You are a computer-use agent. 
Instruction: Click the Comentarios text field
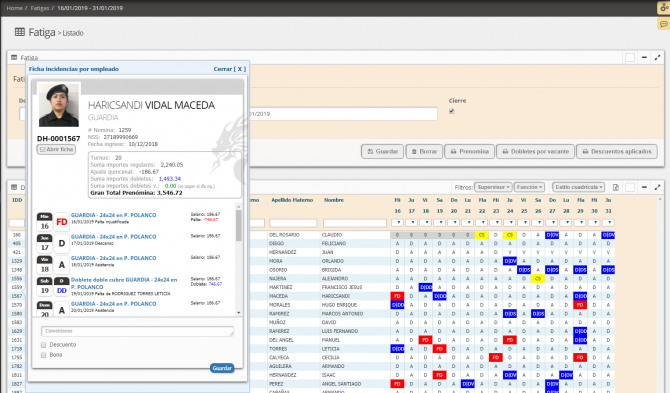click(x=138, y=331)
